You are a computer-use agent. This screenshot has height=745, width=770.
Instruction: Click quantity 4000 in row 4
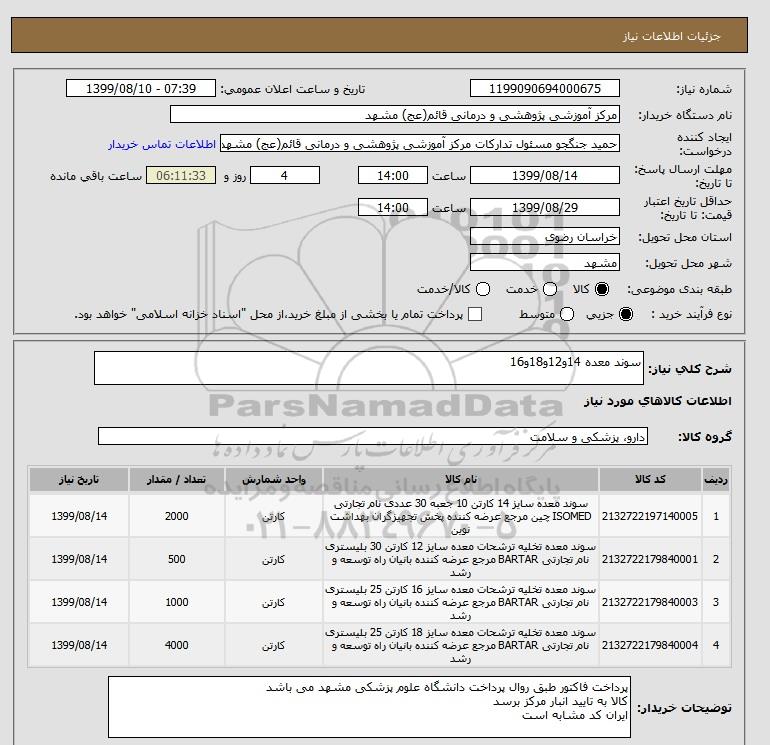(x=177, y=645)
